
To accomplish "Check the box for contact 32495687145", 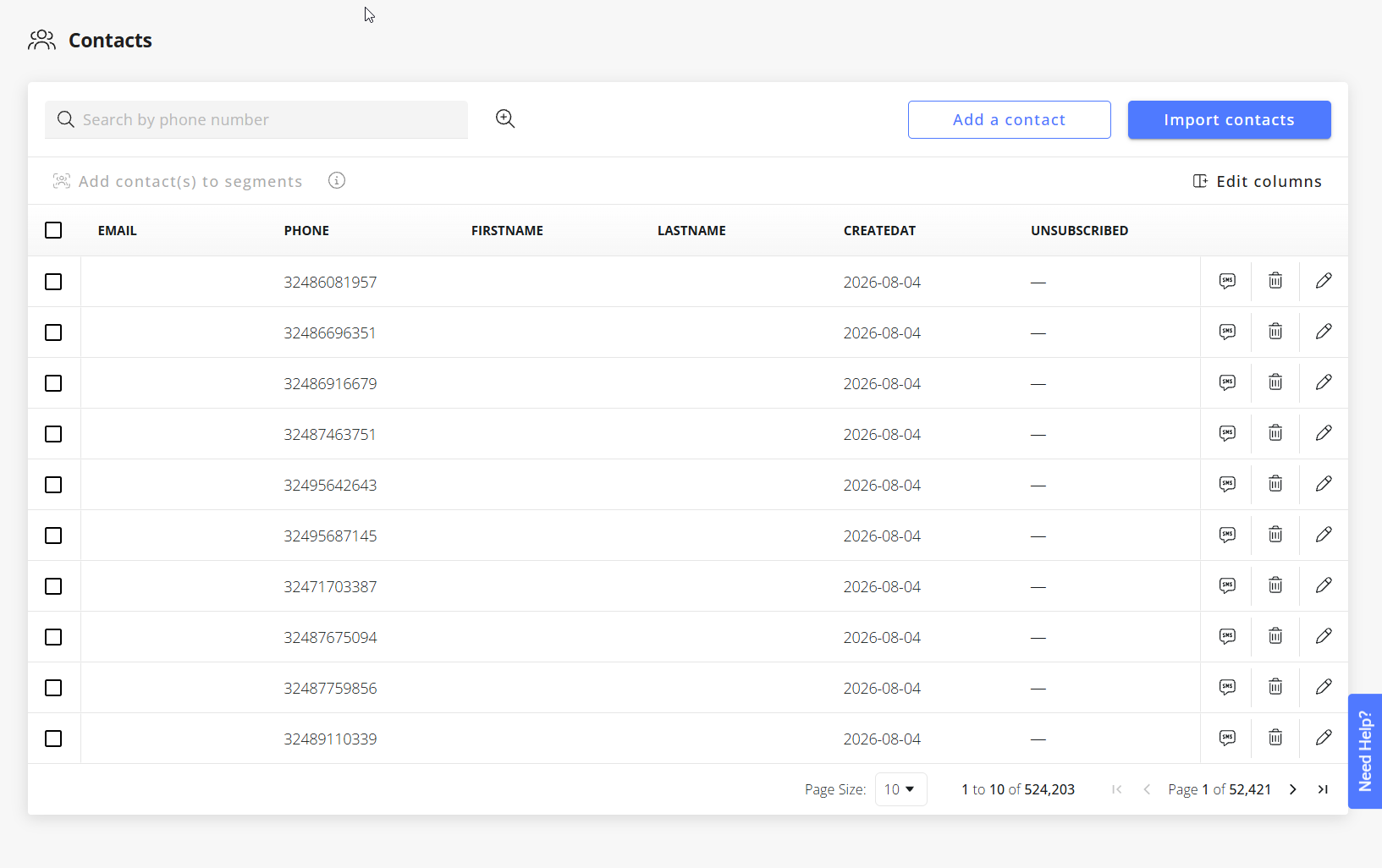I will [53, 536].
